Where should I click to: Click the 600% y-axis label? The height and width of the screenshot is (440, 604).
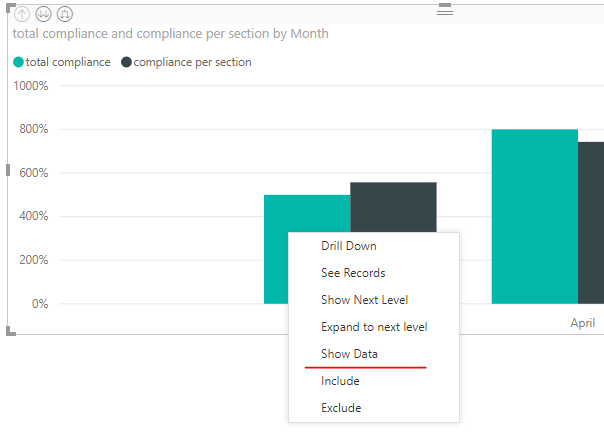tap(34, 173)
